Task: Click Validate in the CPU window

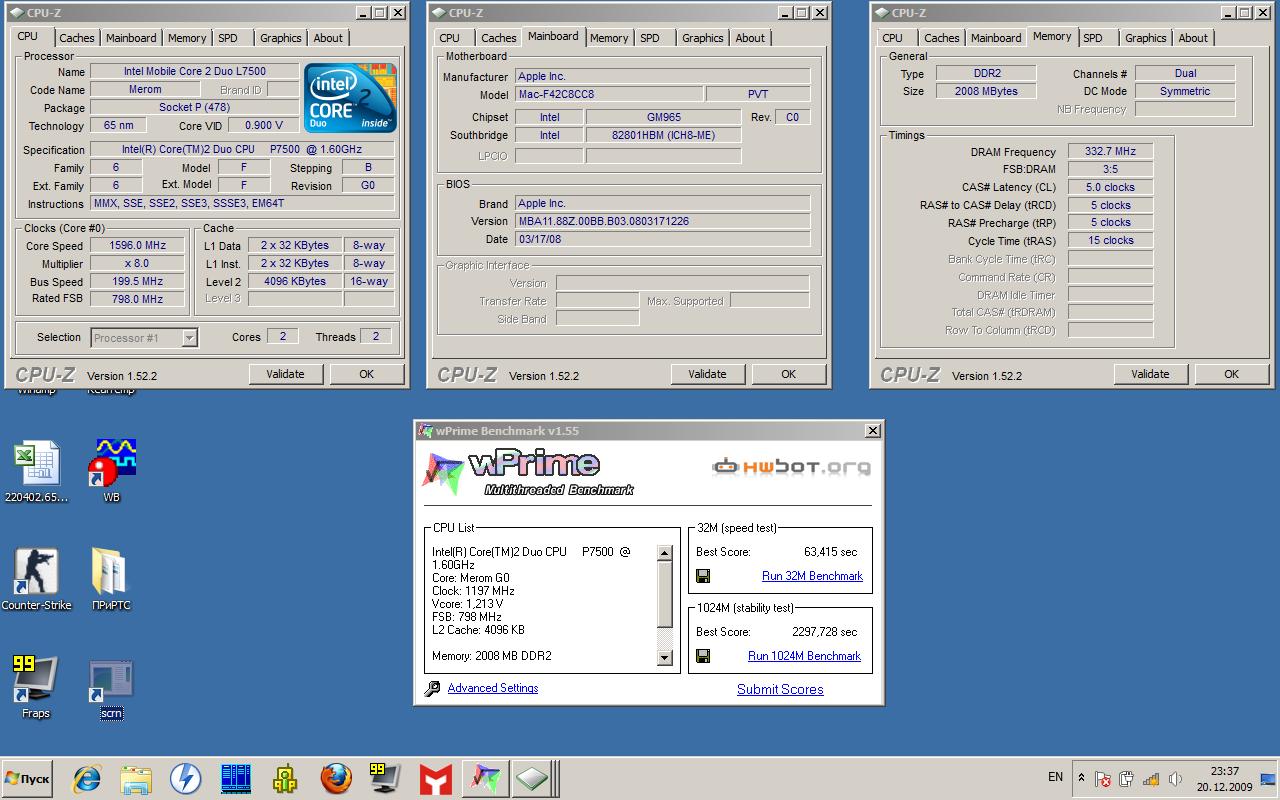Action: pos(285,374)
